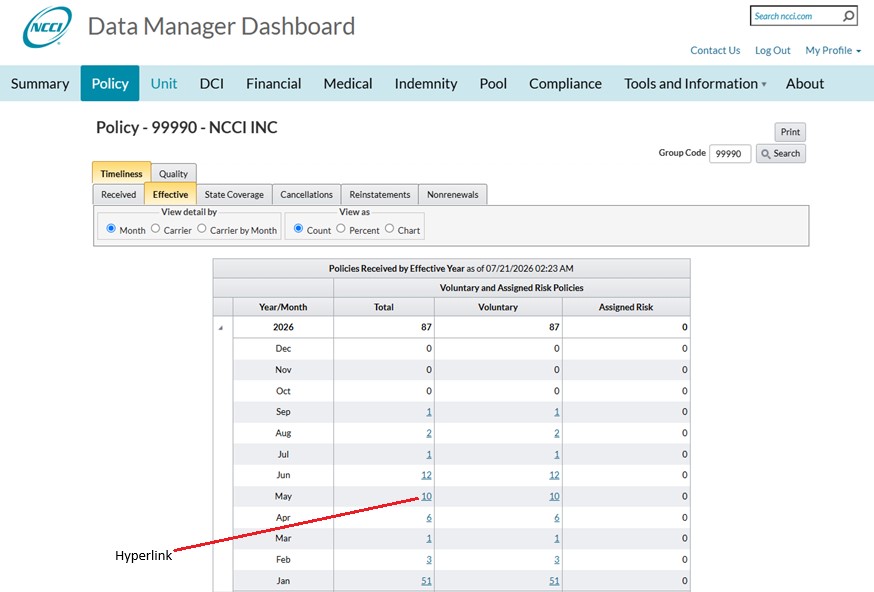Image resolution: width=874 pixels, height=592 pixels.
Task: Select the Carrier by Month radio button
Action: (x=202, y=229)
